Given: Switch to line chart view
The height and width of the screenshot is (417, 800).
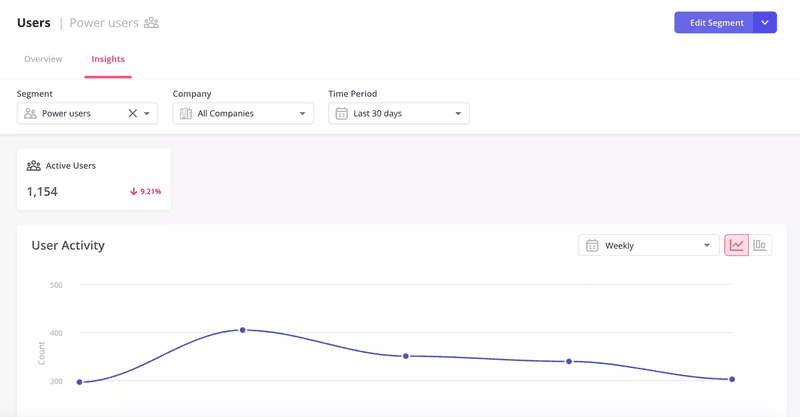Looking at the screenshot, I should pyautogui.click(x=737, y=245).
